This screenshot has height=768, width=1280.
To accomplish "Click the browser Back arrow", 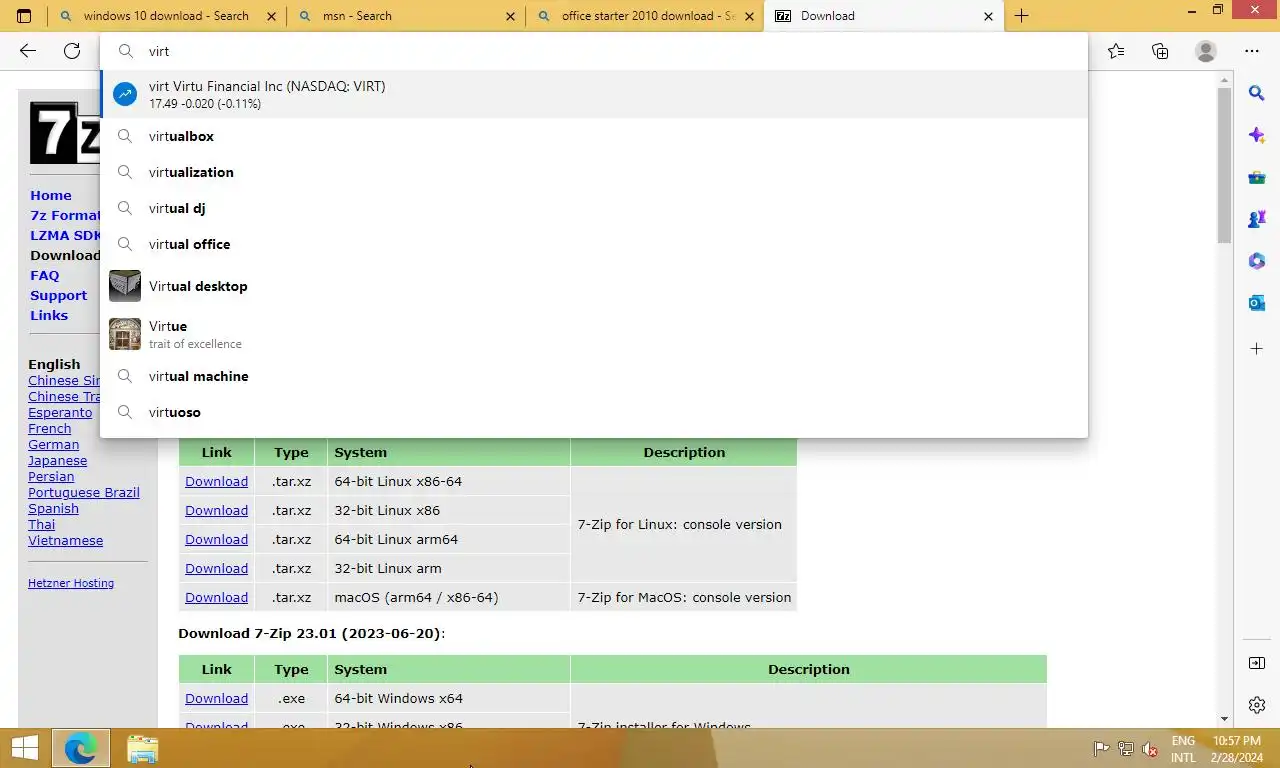I will [x=28, y=51].
